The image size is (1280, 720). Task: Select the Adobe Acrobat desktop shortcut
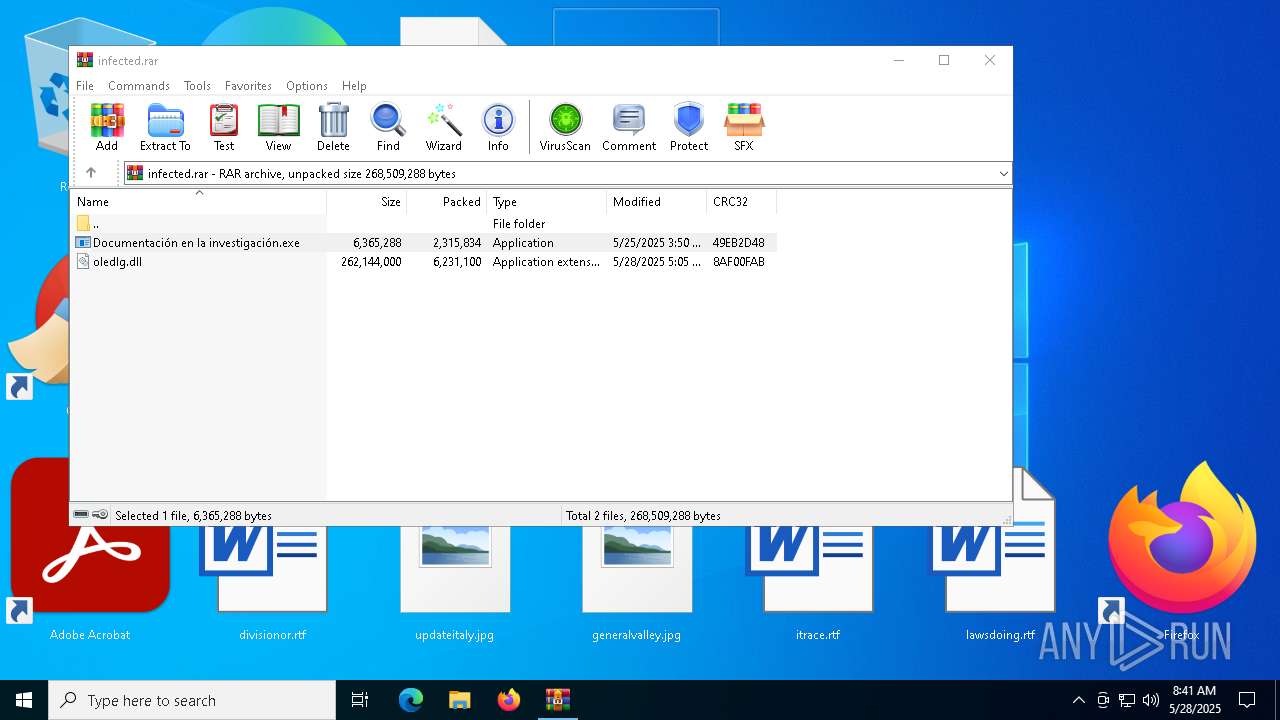(90, 550)
